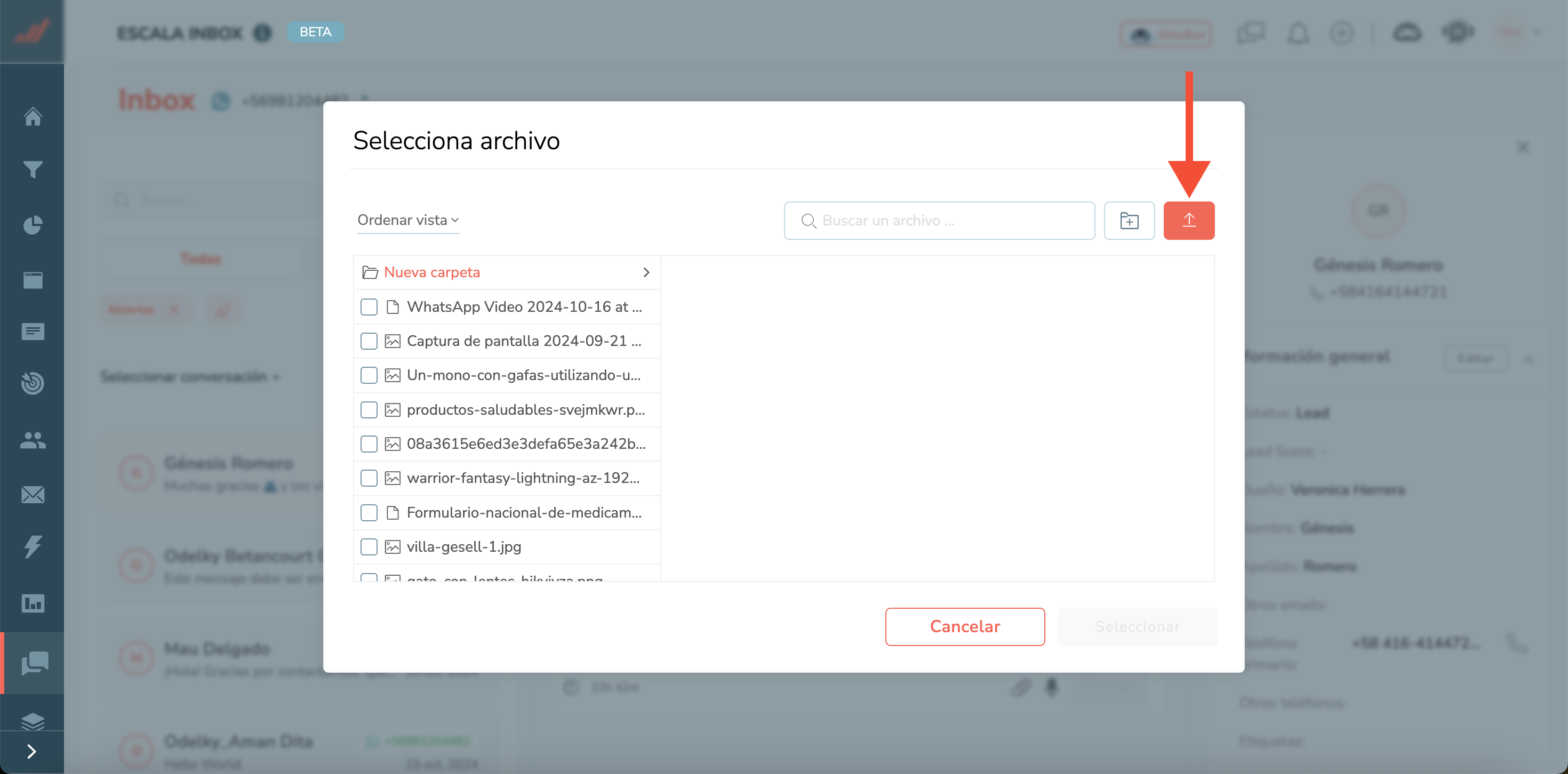Click the Editar button in contact panel
This screenshot has width=1568, height=774.
(1476, 358)
